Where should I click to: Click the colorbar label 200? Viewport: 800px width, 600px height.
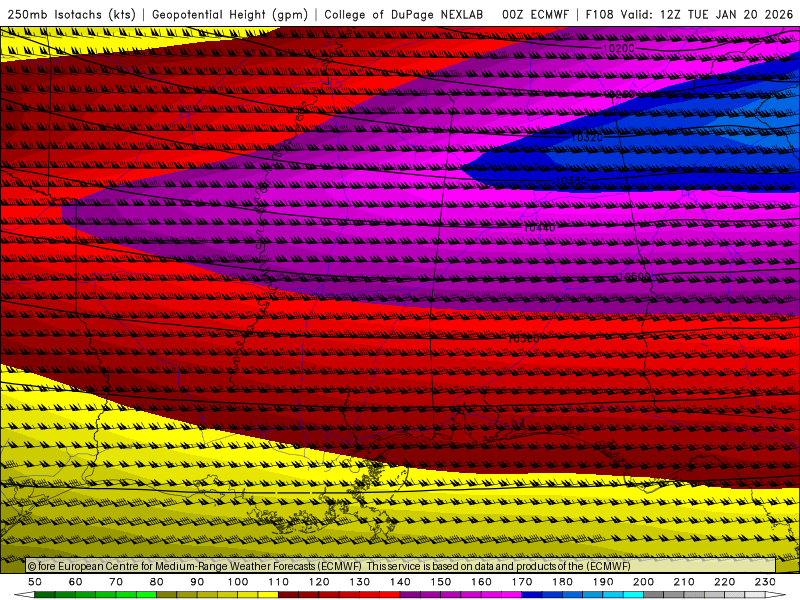[x=643, y=582]
